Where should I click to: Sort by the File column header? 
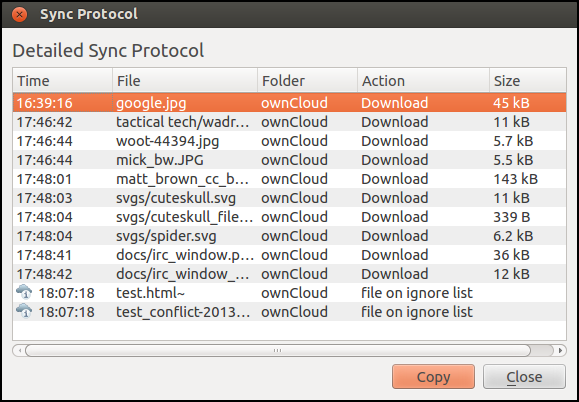tap(185, 80)
